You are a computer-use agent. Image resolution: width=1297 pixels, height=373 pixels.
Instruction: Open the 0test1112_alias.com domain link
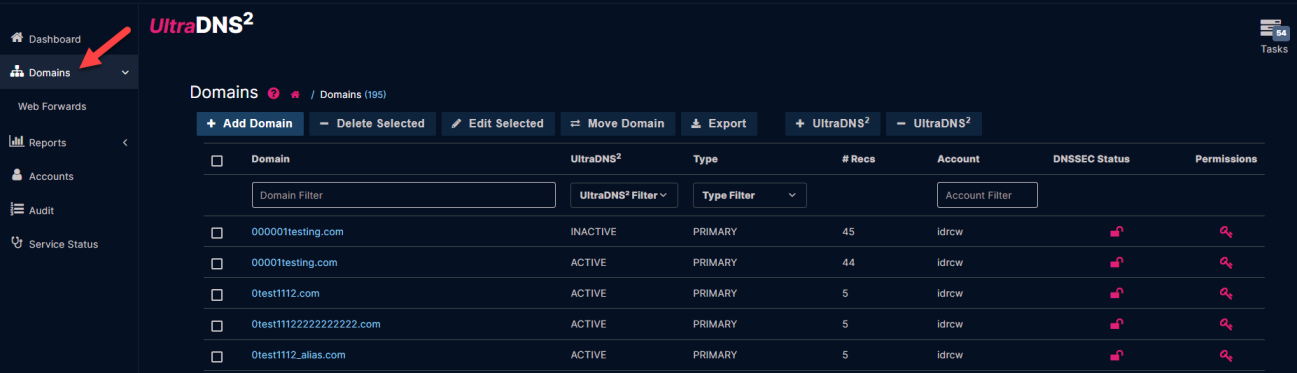click(x=298, y=356)
